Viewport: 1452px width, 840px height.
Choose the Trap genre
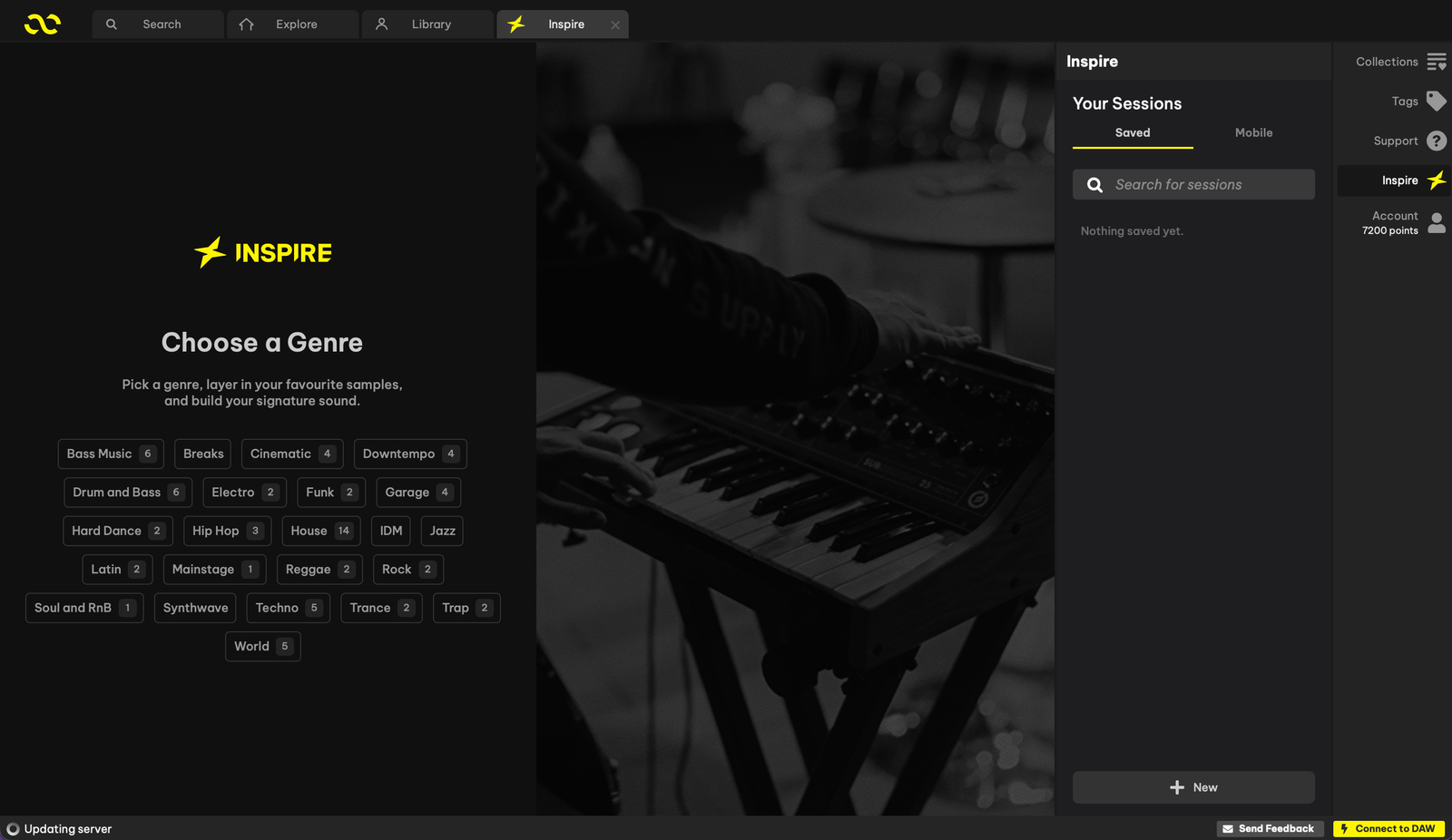coord(466,608)
